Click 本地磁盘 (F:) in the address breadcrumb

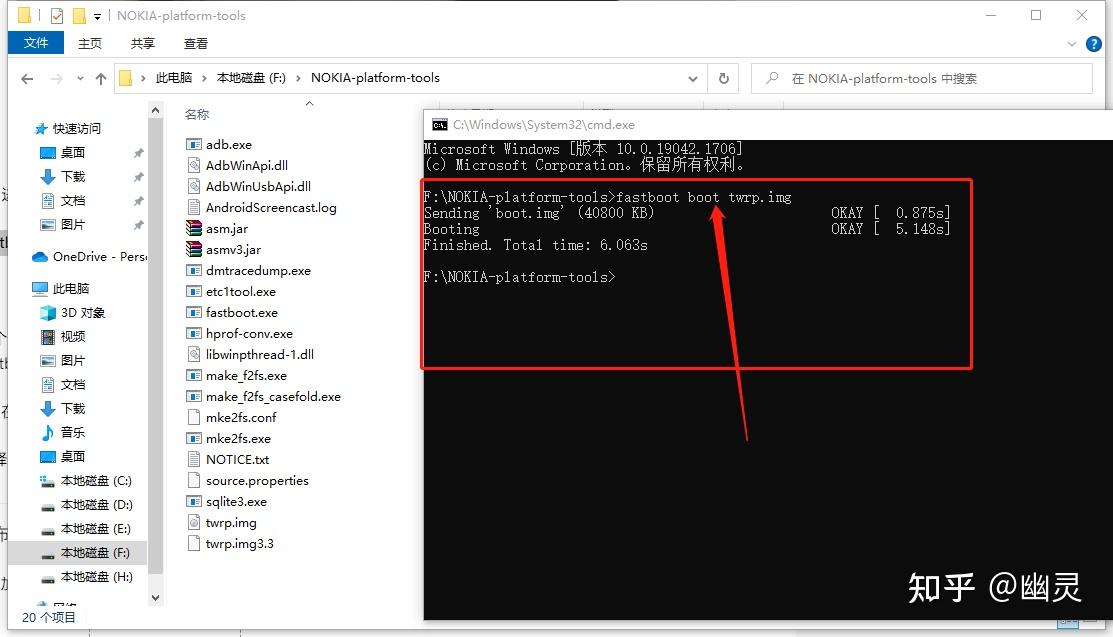point(251,78)
